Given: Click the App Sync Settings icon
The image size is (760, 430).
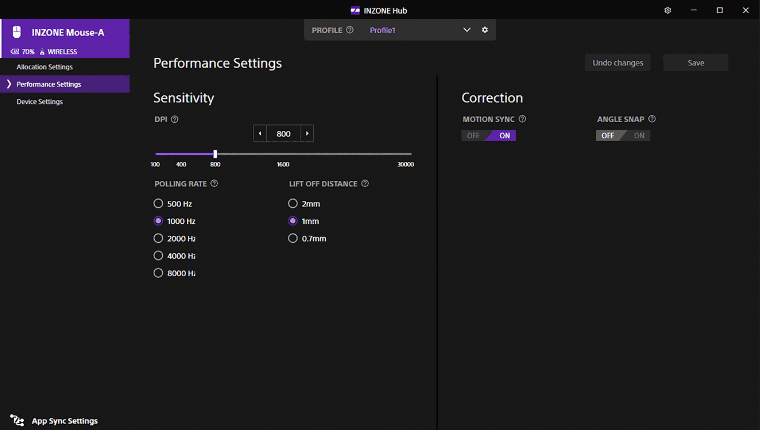Looking at the screenshot, I should (x=17, y=421).
